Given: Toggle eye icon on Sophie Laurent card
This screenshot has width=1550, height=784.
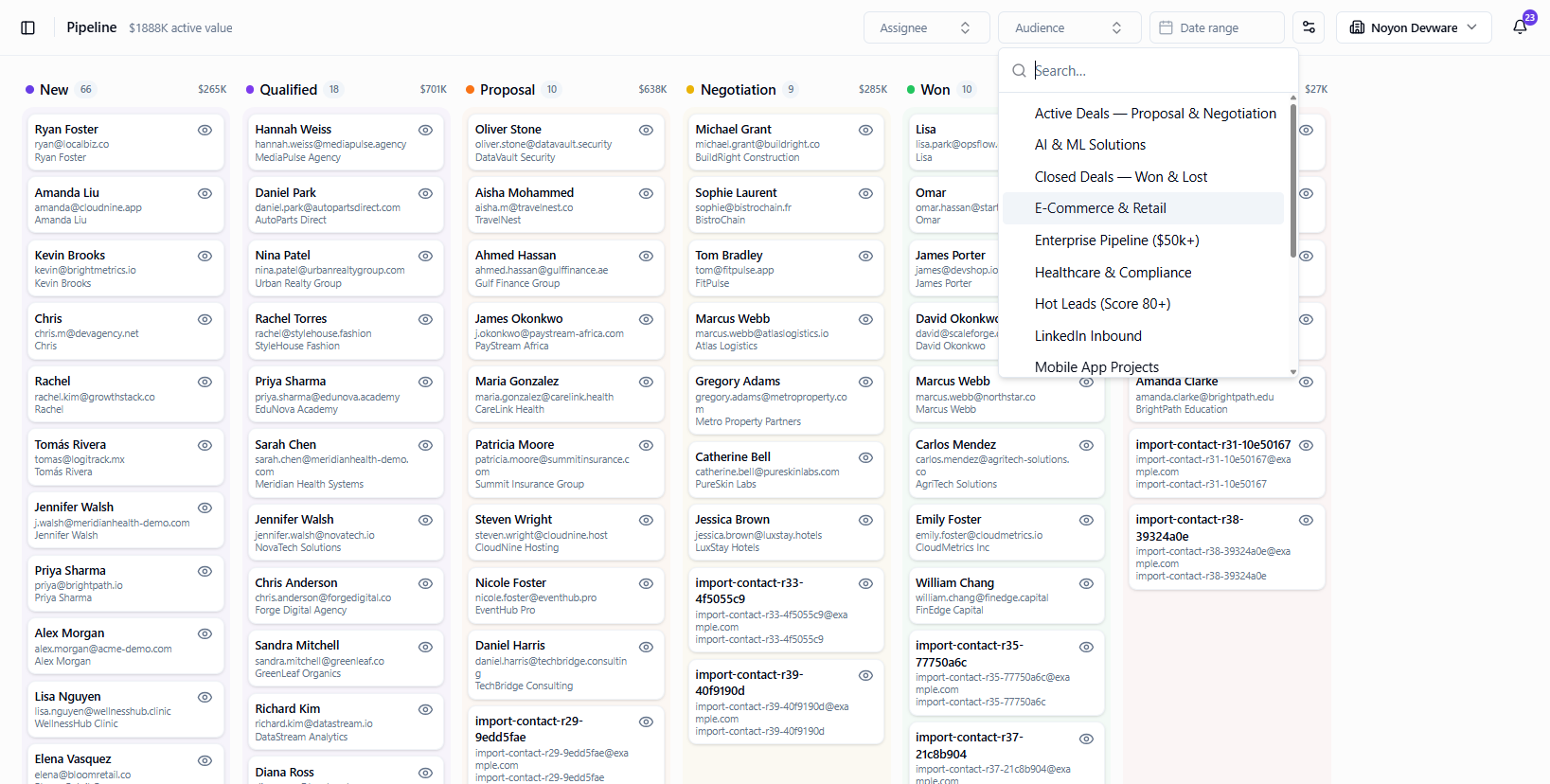Looking at the screenshot, I should [x=865, y=193].
